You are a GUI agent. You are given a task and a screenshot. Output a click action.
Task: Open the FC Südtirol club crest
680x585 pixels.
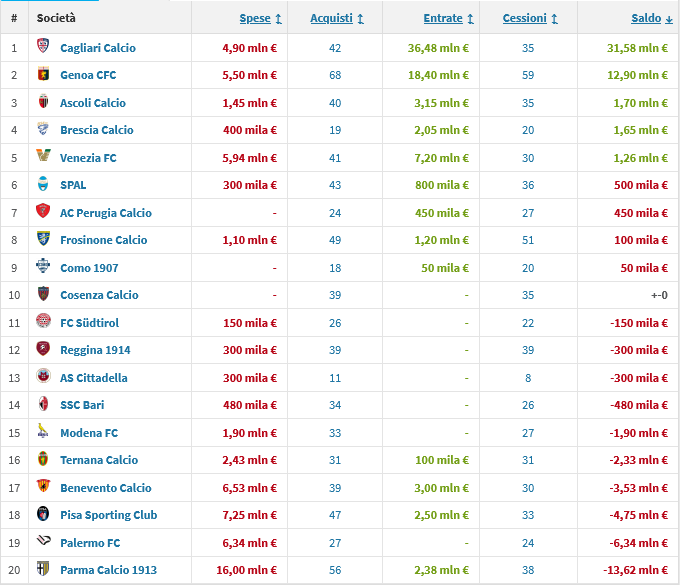tap(43, 321)
